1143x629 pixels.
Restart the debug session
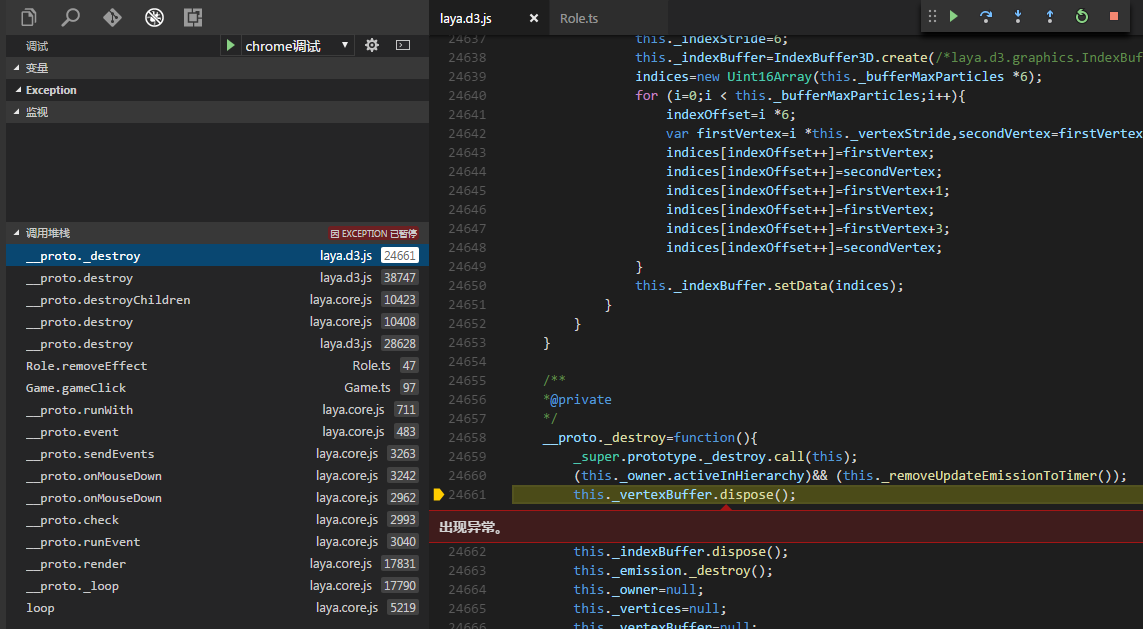pyautogui.click(x=1081, y=17)
